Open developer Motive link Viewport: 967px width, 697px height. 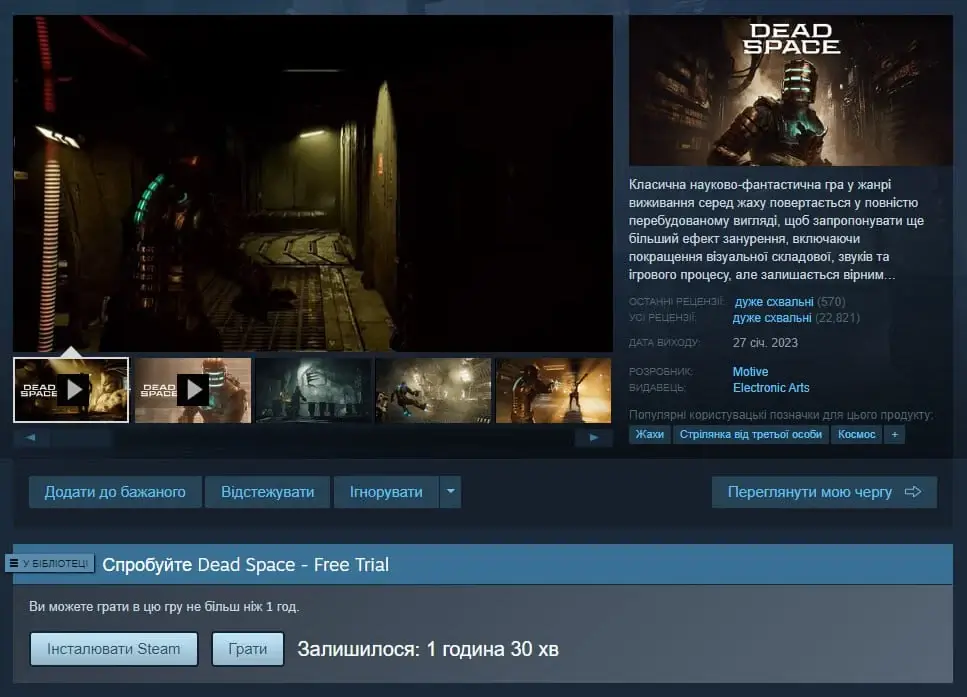pyautogui.click(x=750, y=371)
